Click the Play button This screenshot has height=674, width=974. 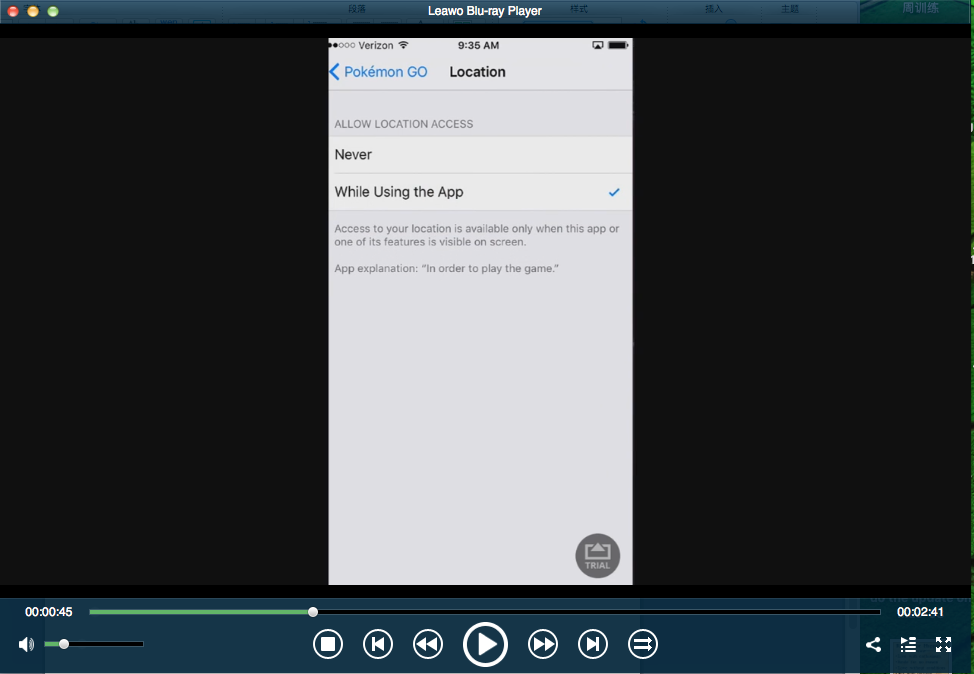[x=485, y=644]
